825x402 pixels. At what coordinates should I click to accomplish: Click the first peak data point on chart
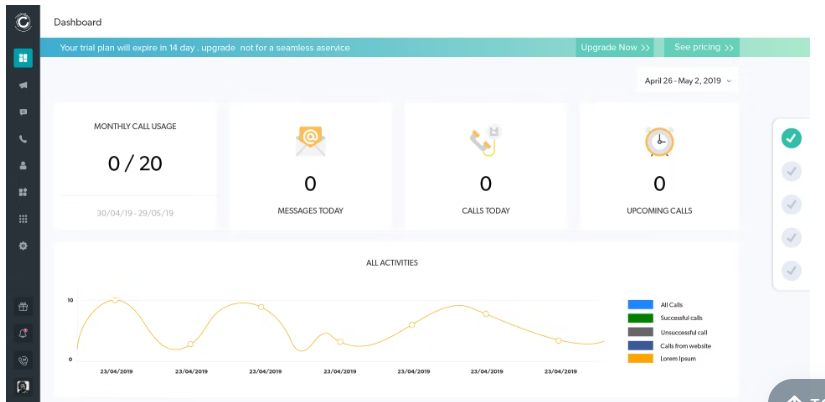click(x=115, y=300)
